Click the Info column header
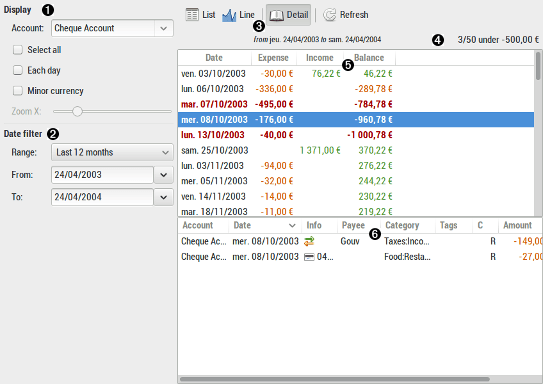The image size is (545, 384). click(x=319, y=226)
